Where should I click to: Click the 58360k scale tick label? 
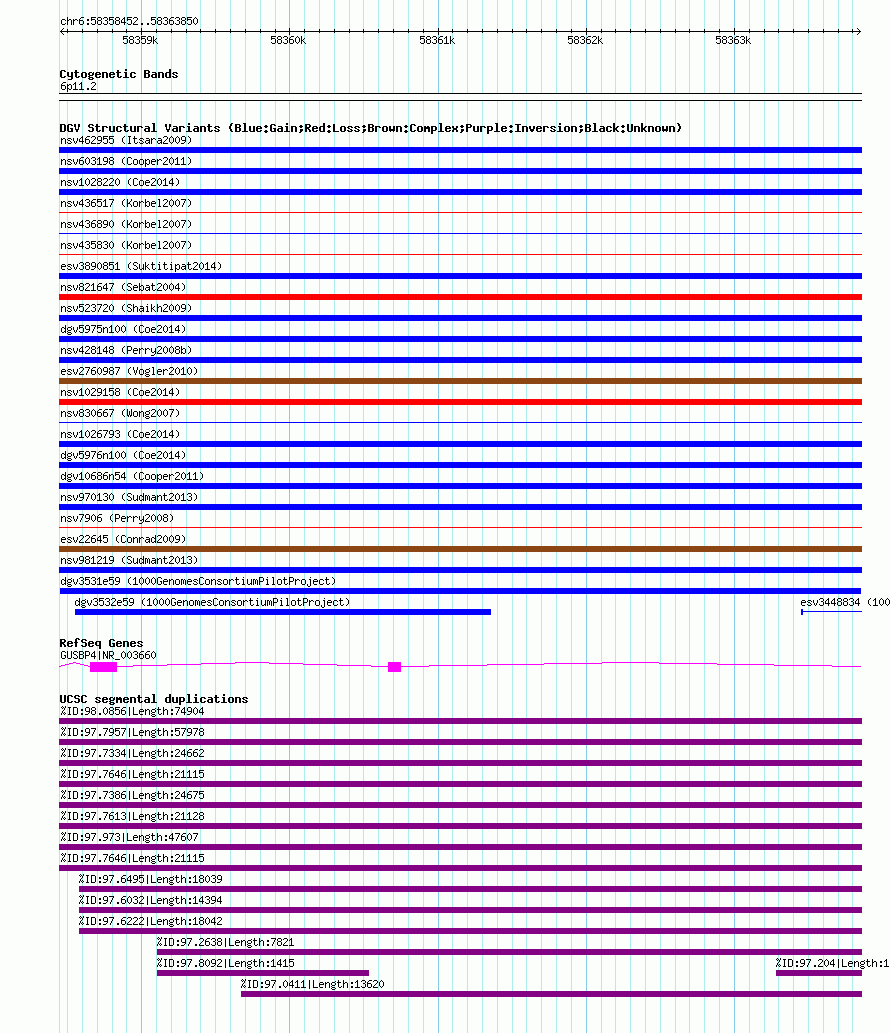(x=289, y=40)
